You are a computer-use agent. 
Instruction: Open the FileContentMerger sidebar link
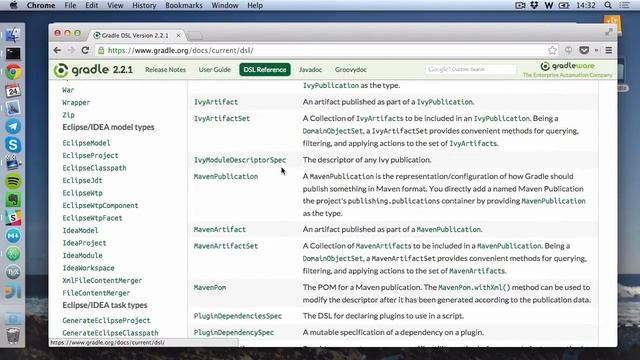click(96, 293)
